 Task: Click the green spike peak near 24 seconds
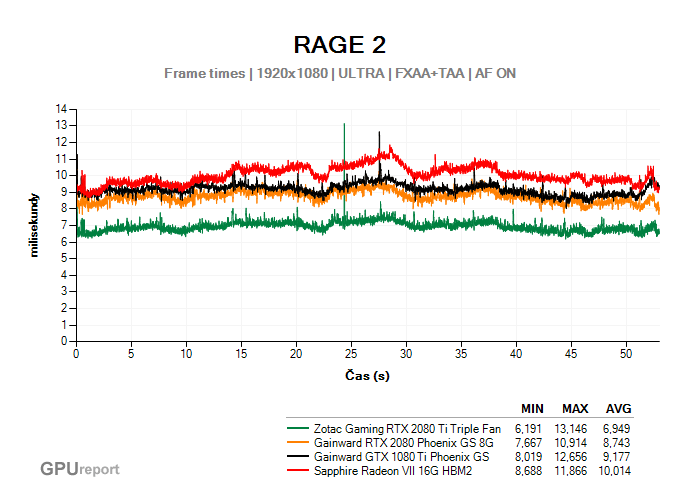344,125
